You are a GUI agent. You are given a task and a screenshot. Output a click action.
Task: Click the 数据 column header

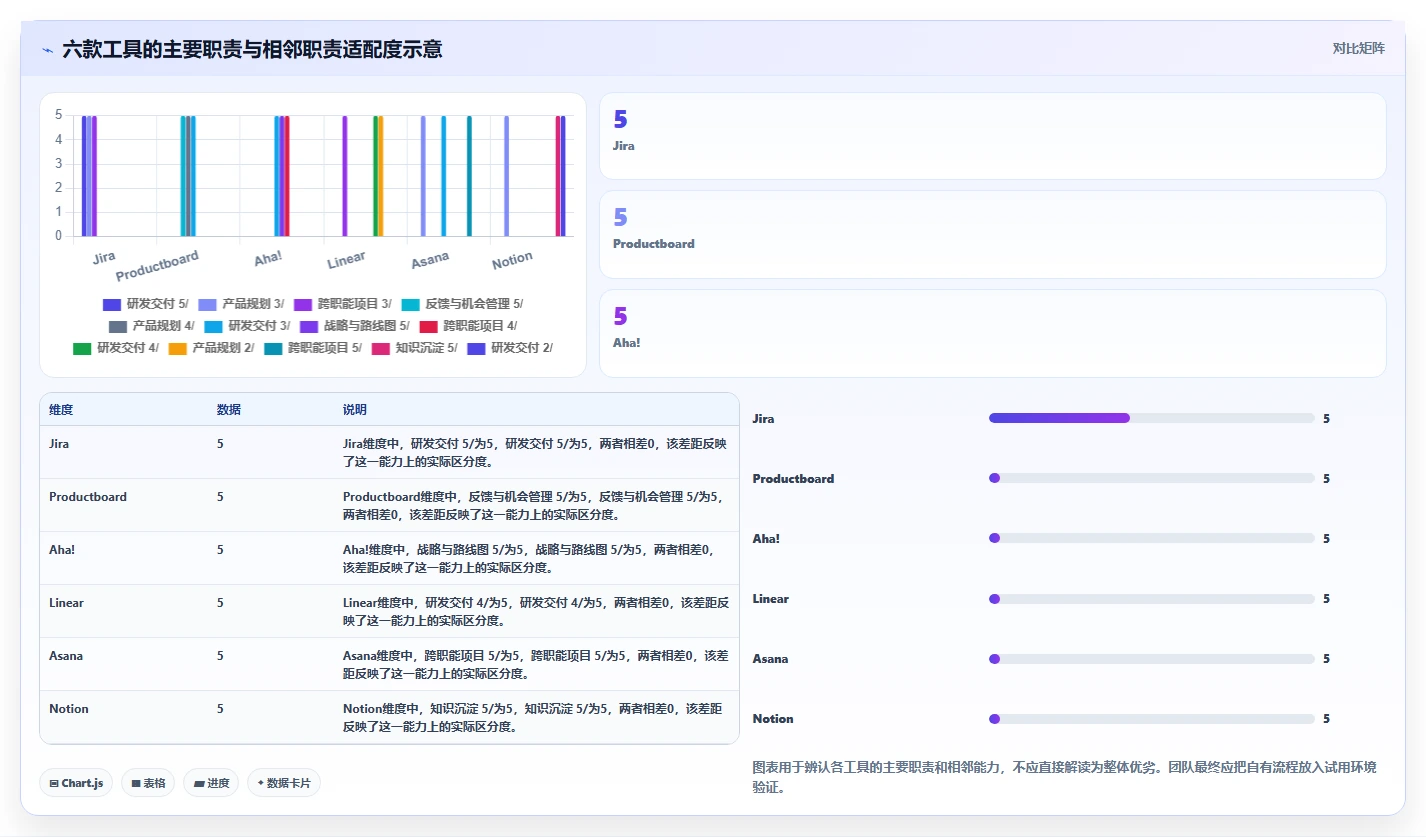click(x=228, y=410)
